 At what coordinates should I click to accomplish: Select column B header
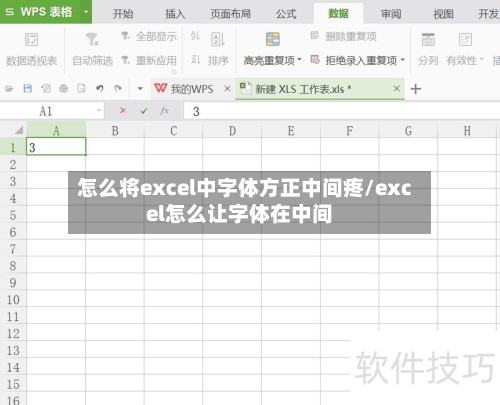click(115, 131)
